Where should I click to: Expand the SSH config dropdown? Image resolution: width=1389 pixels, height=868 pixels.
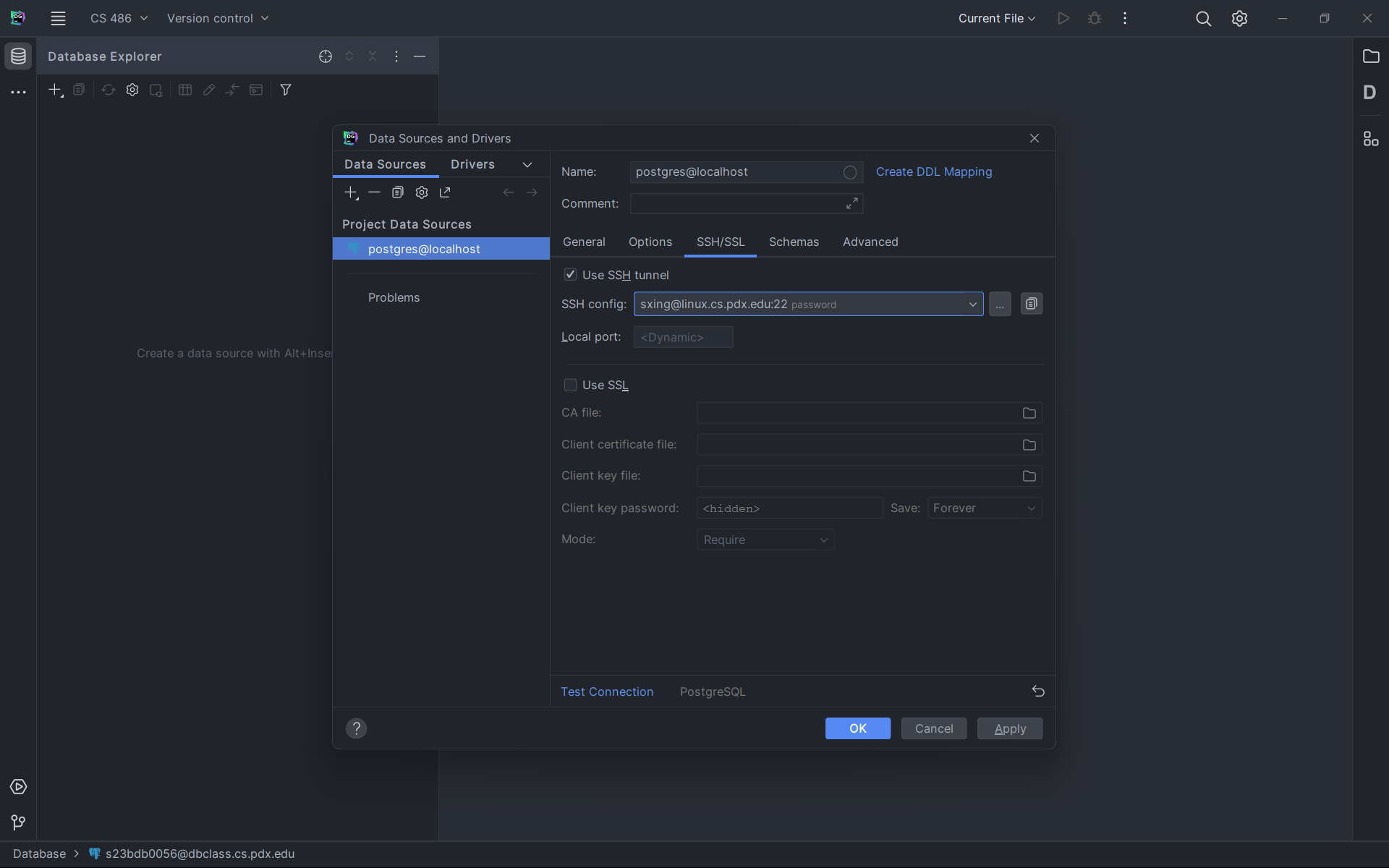[972, 305]
